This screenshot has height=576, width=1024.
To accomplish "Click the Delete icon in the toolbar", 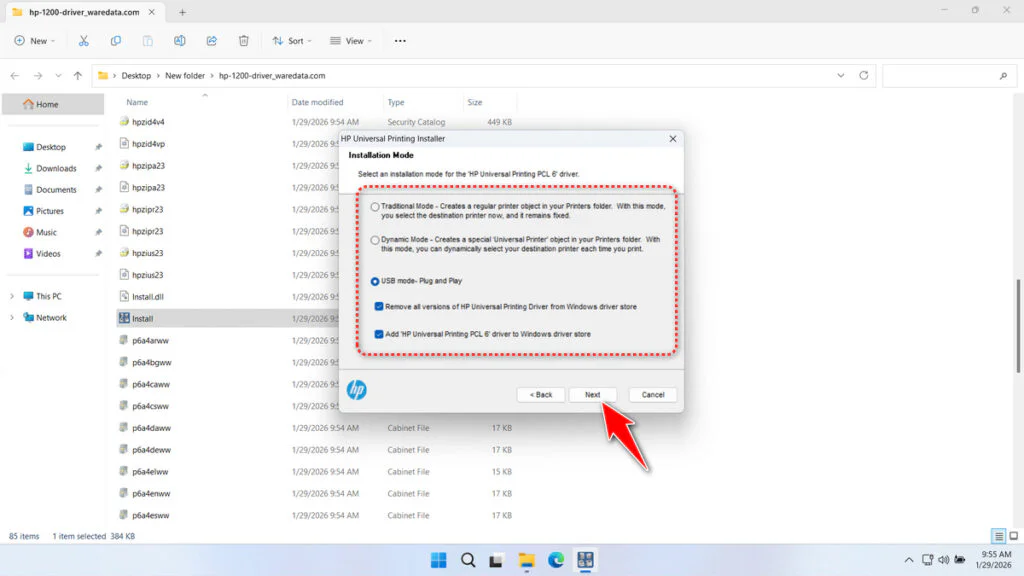I will pyautogui.click(x=243, y=41).
